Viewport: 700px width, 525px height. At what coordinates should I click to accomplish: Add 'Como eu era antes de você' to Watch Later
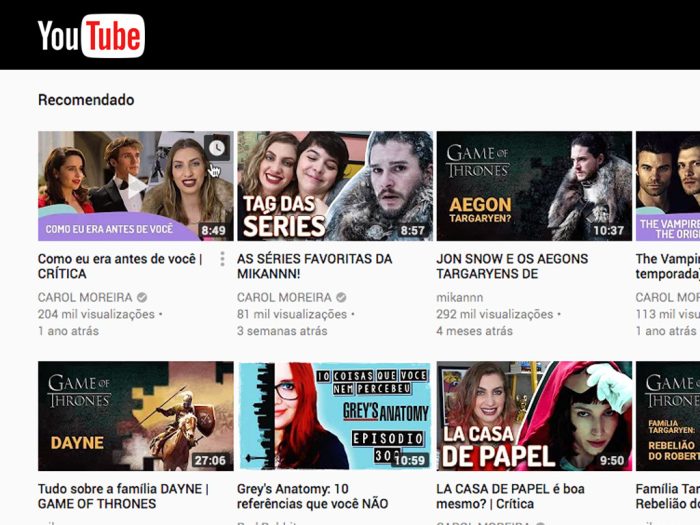coord(217,148)
